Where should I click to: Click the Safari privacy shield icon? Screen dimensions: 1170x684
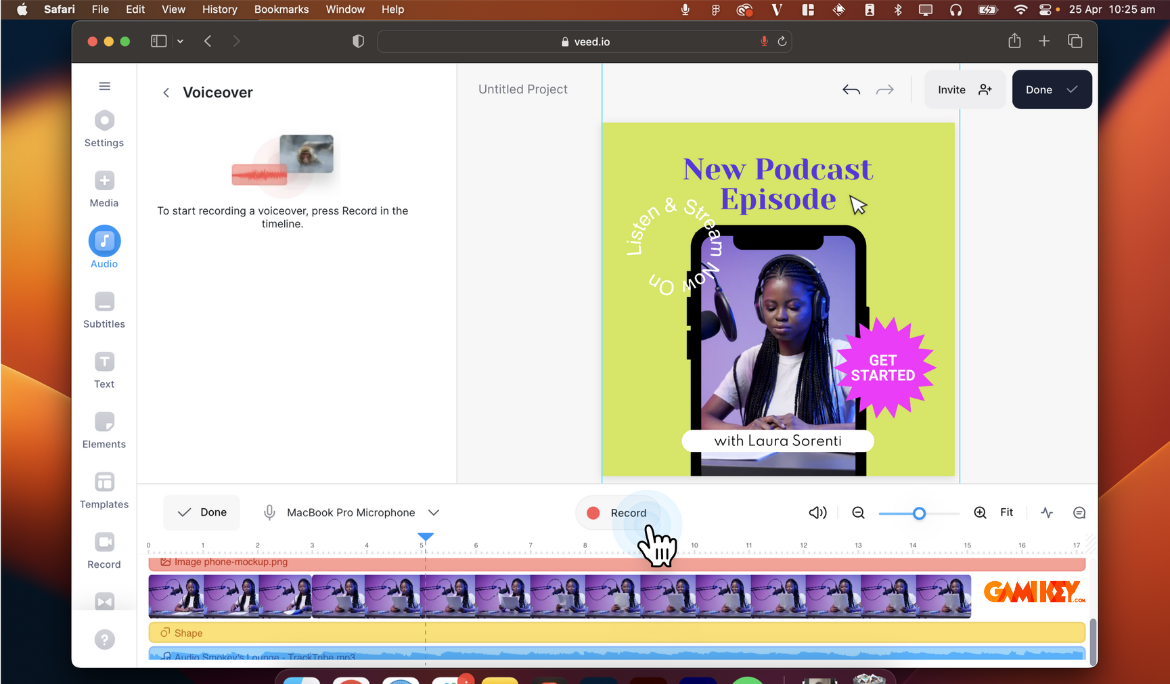(x=358, y=41)
